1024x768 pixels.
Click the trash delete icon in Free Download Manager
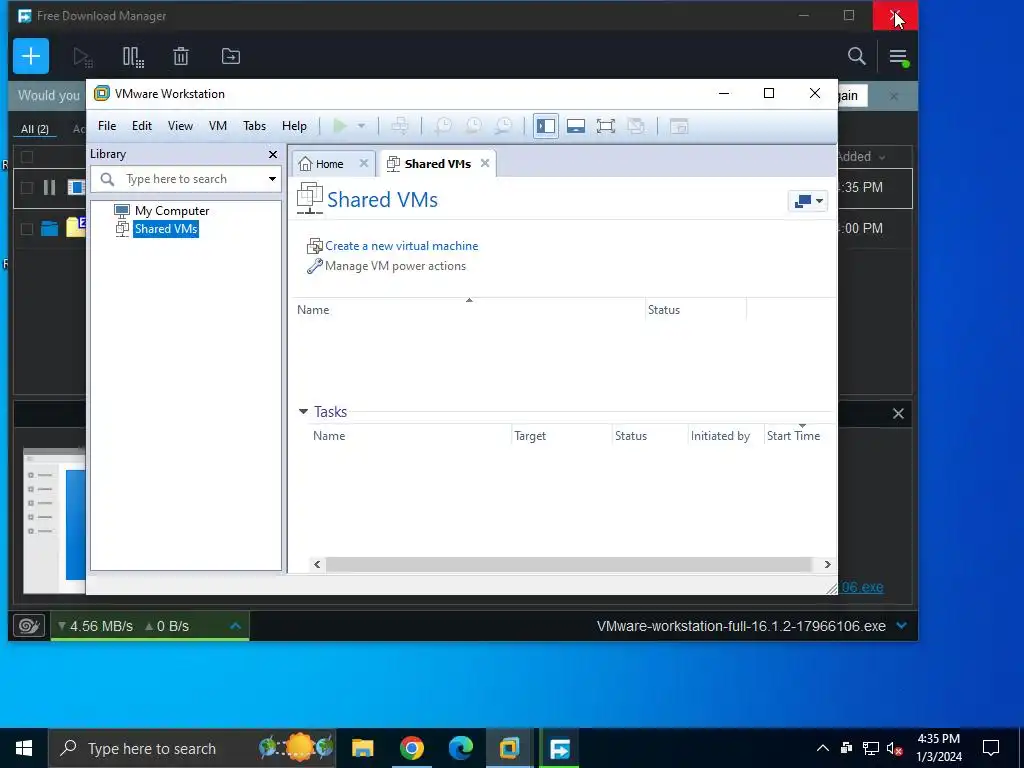(x=181, y=57)
